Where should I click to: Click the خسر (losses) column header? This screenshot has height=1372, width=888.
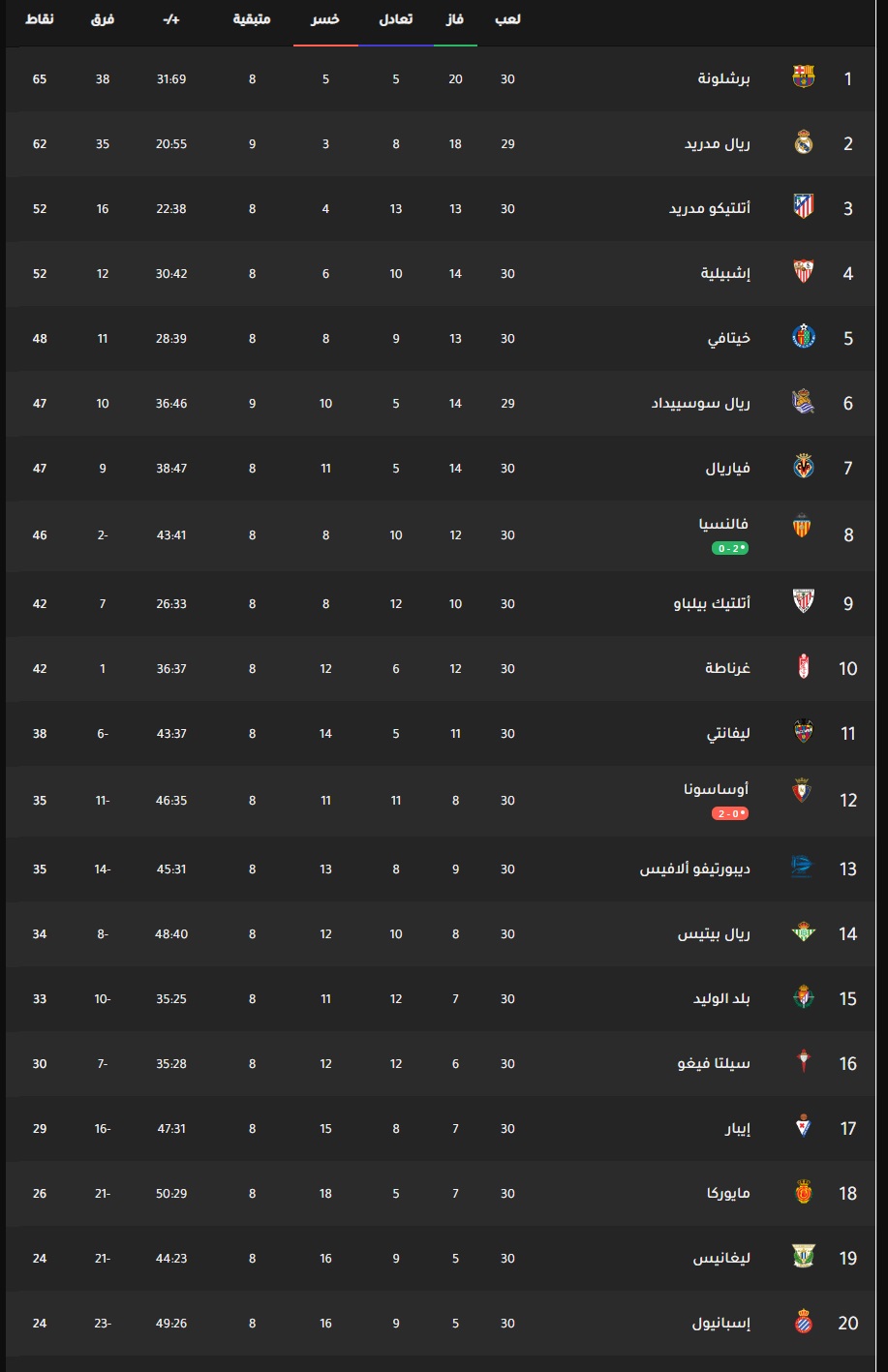click(x=325, y=19)
